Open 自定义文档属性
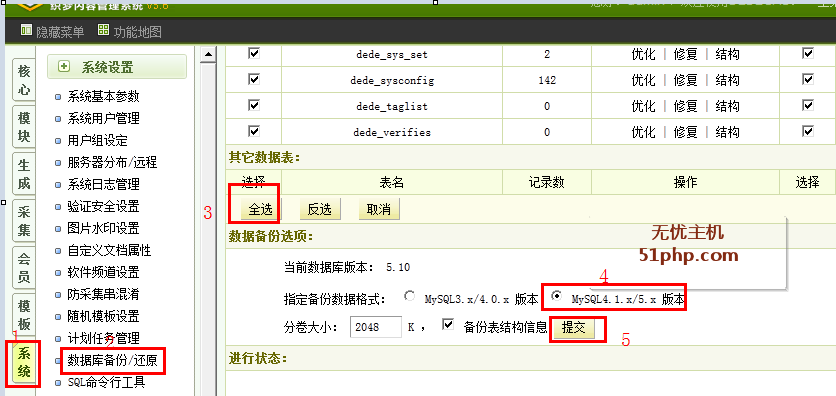The width and height of the screenshot is (836, 396). 109,250
